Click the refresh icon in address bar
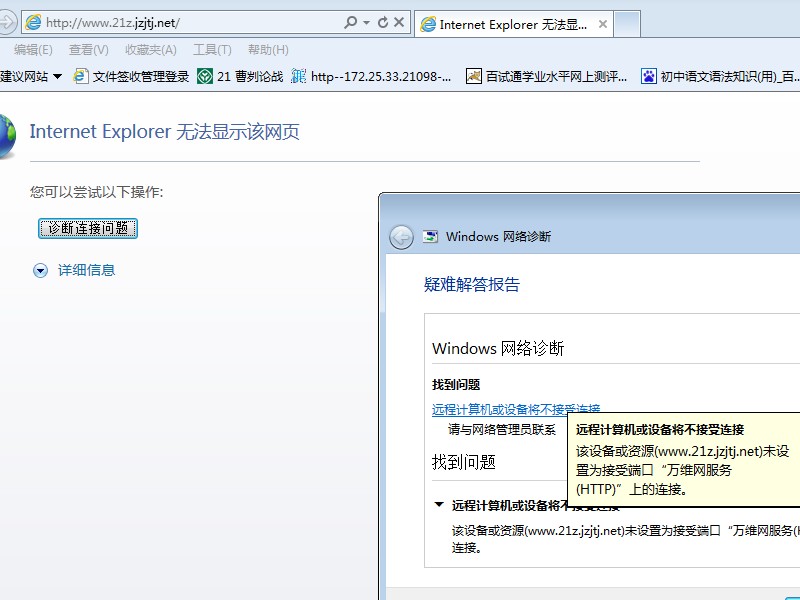 coord(382,22)
